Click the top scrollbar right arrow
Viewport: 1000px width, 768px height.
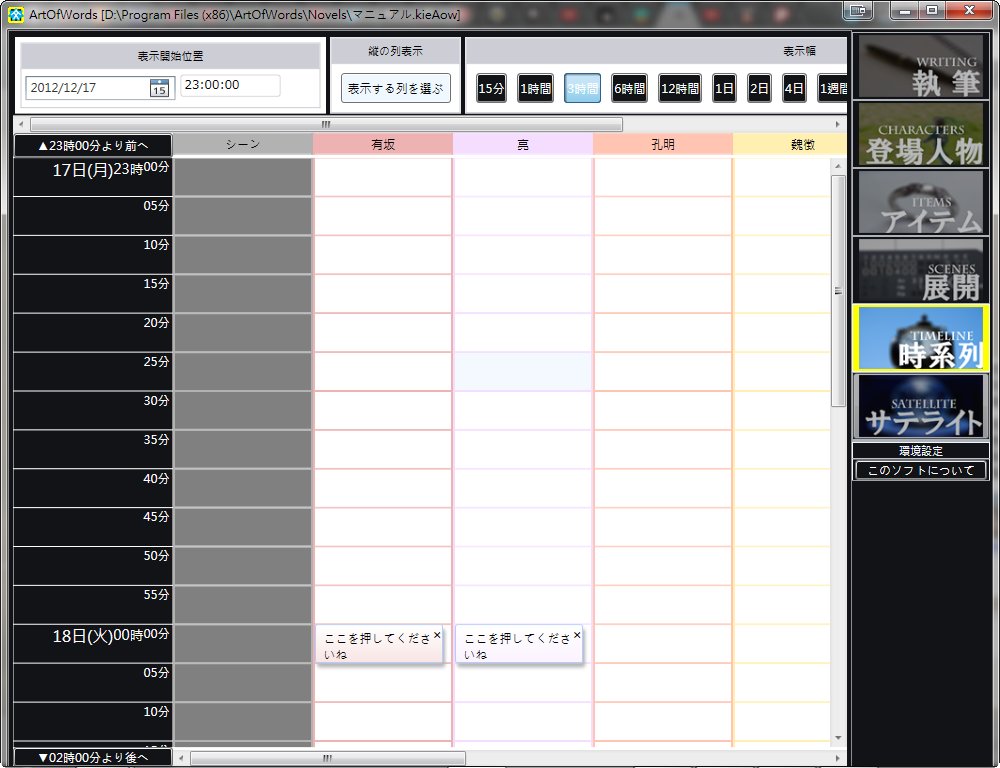pos(838,124)
